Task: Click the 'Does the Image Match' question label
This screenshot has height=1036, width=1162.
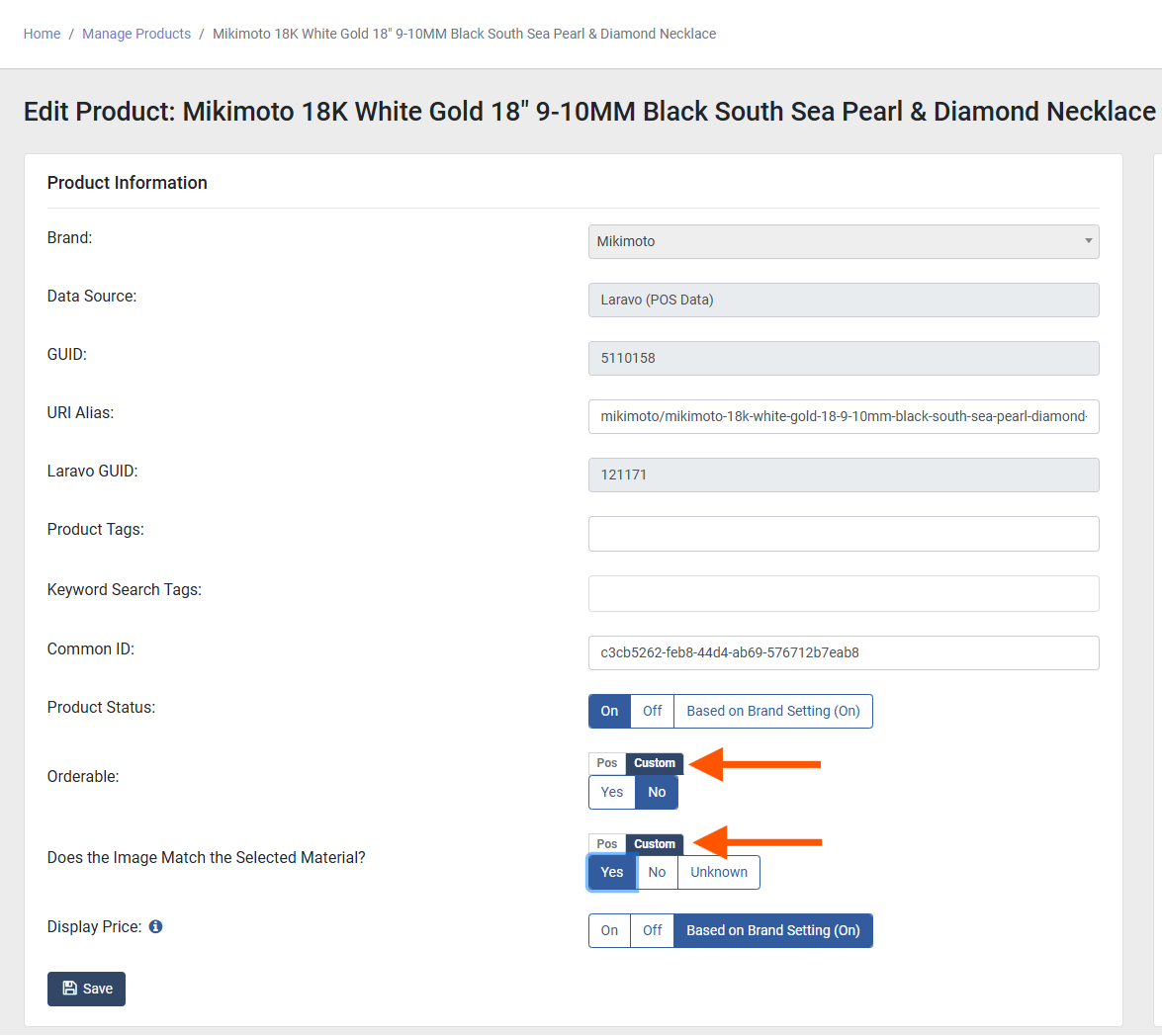Action: point(206,857)
